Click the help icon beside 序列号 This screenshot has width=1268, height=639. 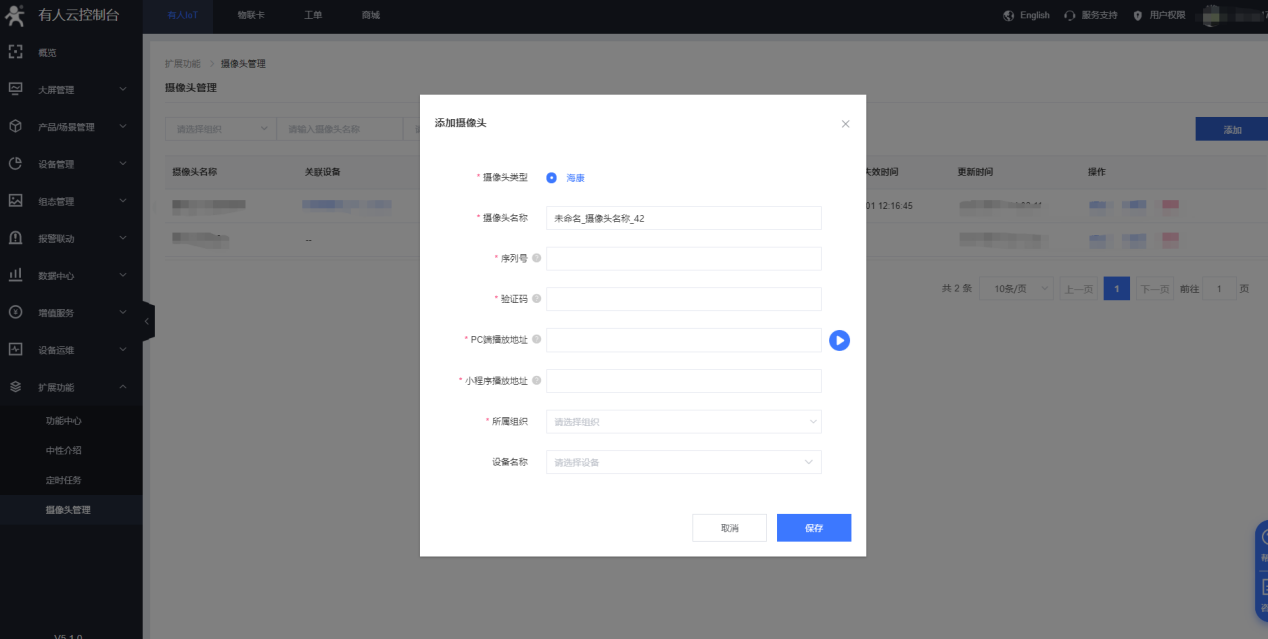537,258
